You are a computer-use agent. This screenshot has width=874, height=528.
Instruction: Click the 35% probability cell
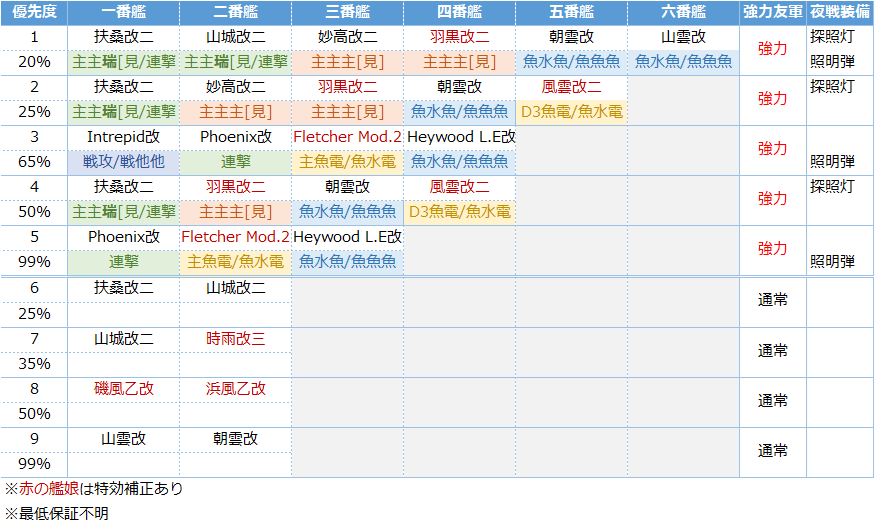(x=34, y=364)
